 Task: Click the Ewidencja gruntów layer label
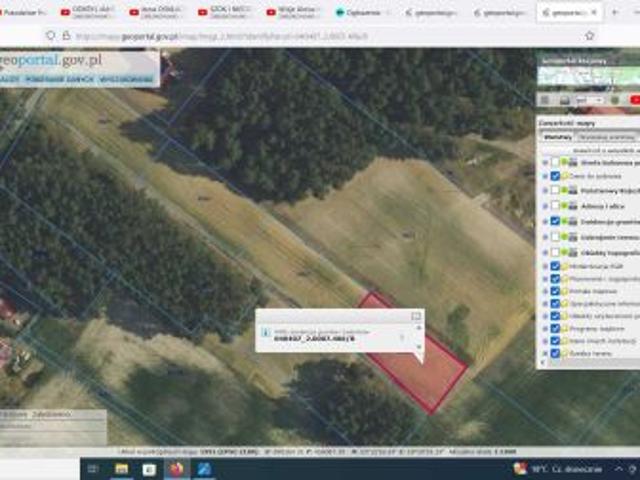[610, 221]
